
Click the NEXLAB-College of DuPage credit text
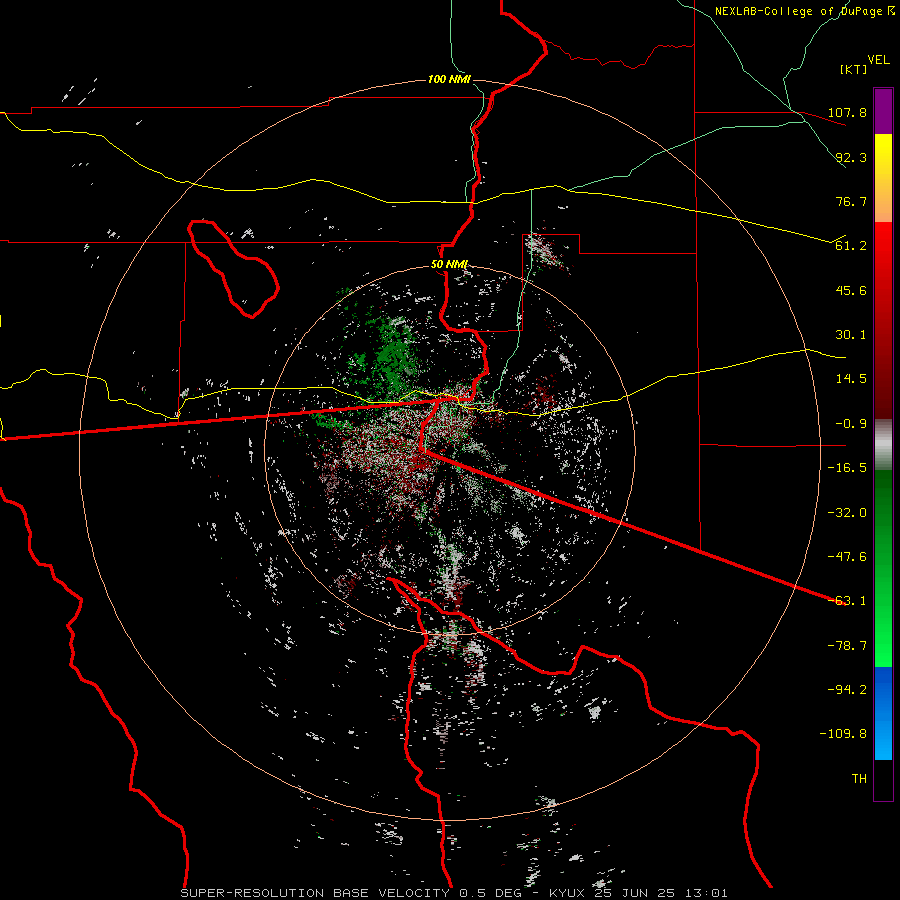click(x=798, y=11)
